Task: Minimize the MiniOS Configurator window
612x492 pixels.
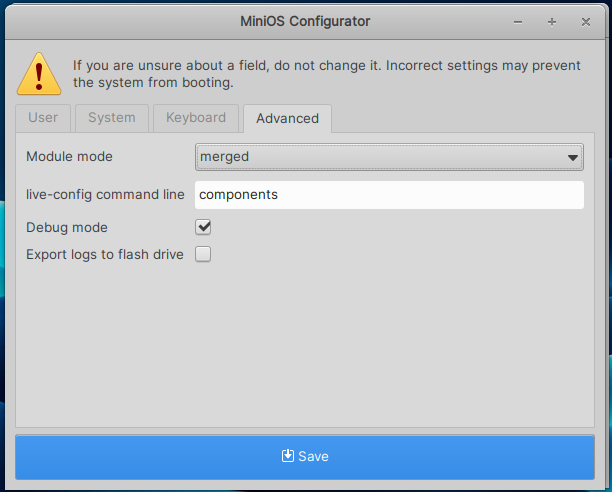Action: coord(517,21)
